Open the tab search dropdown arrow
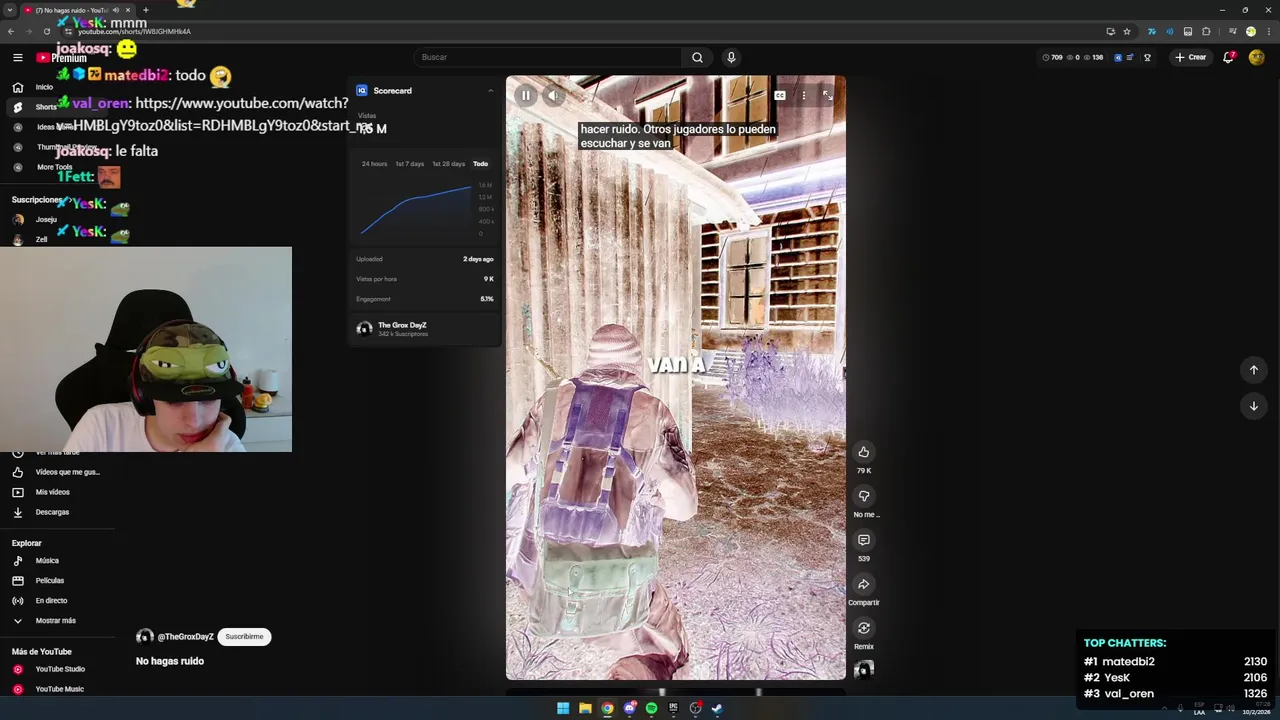This screenshot has height=720, width=1280. pyautogui.click(x=9, y=10)
